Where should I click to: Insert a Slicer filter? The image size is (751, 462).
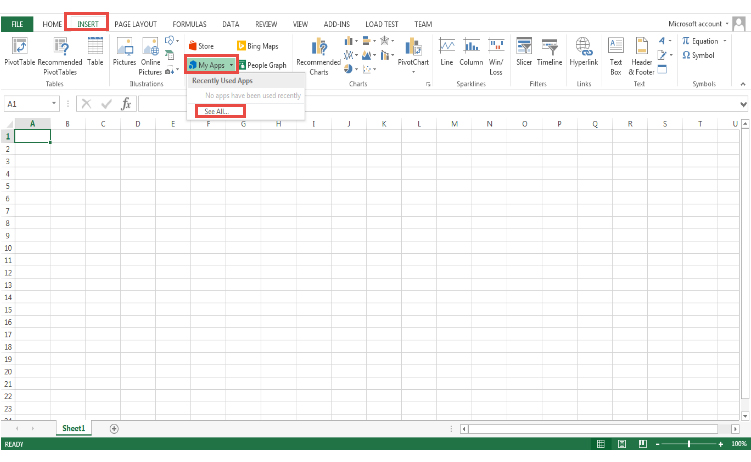tap(524, 51)
